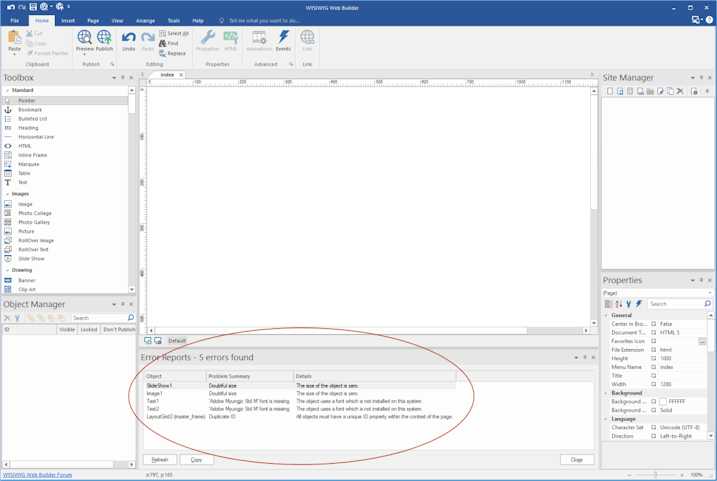Click the lightning events icon in Properties panel
The height and width of the screenshot is (481, 717).
pos(639,304)
